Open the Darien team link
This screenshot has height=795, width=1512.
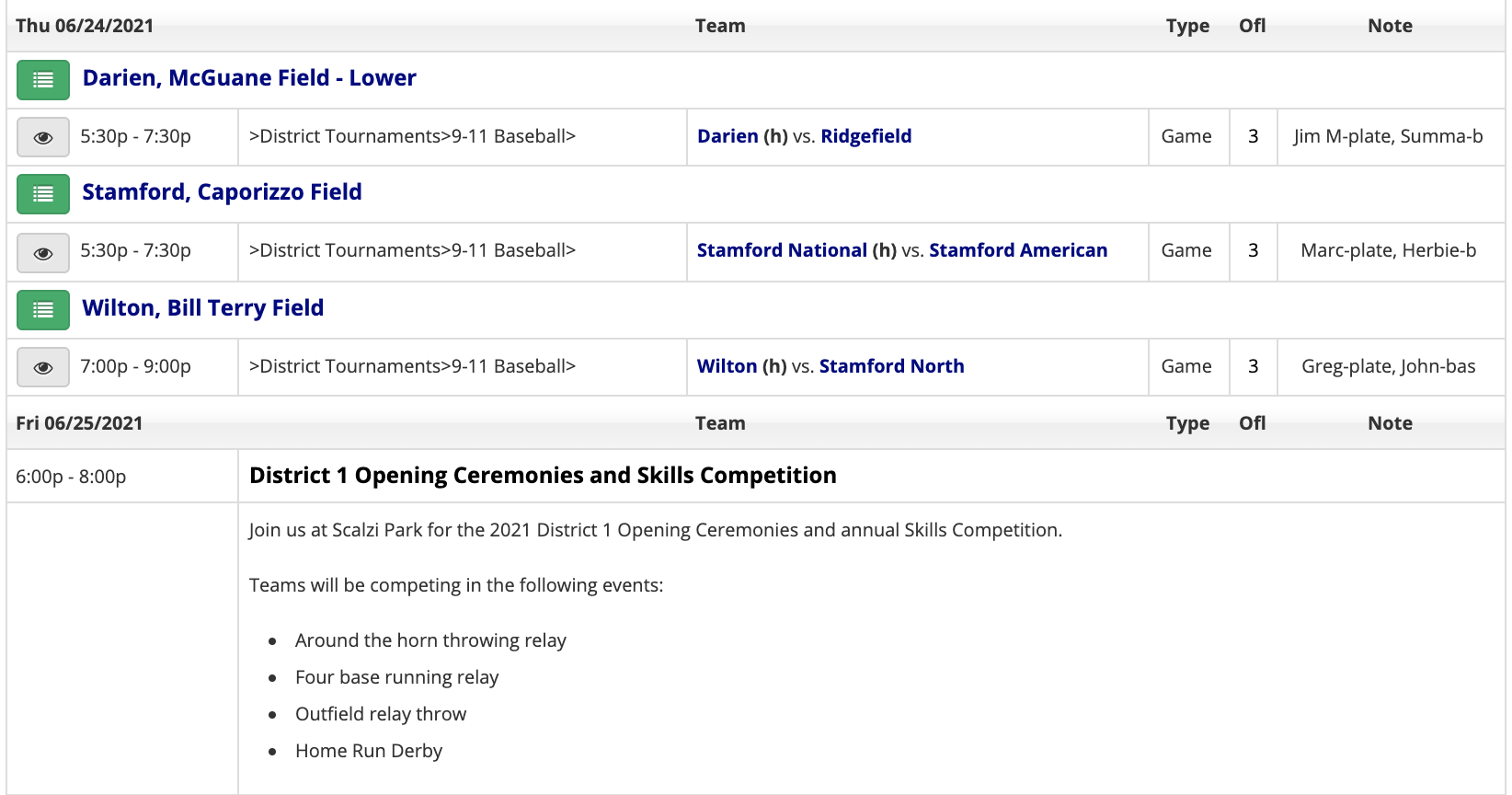tap(727, 136)
